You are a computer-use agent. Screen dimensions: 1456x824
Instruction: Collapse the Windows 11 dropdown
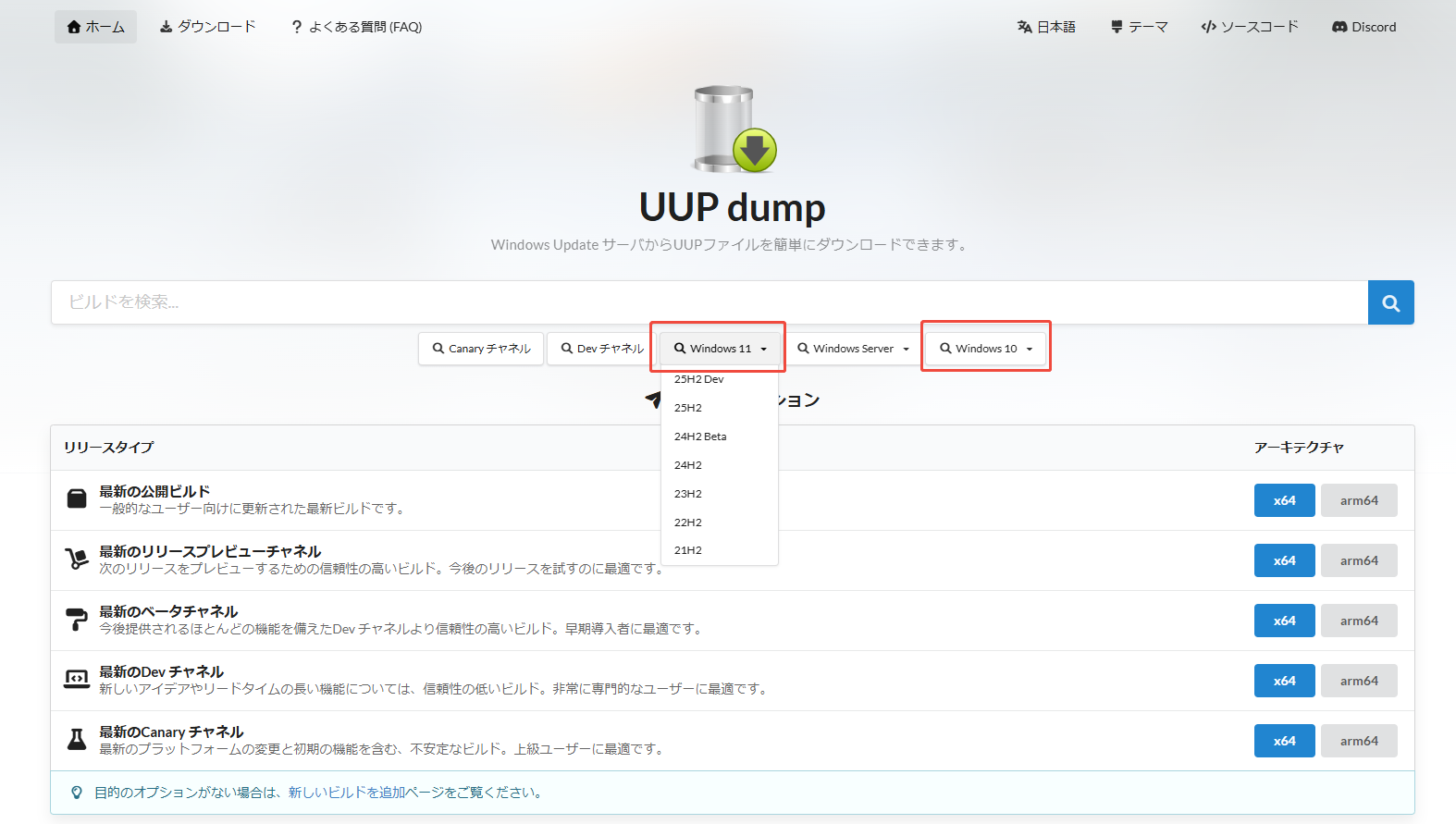click(x=720, y=349)
